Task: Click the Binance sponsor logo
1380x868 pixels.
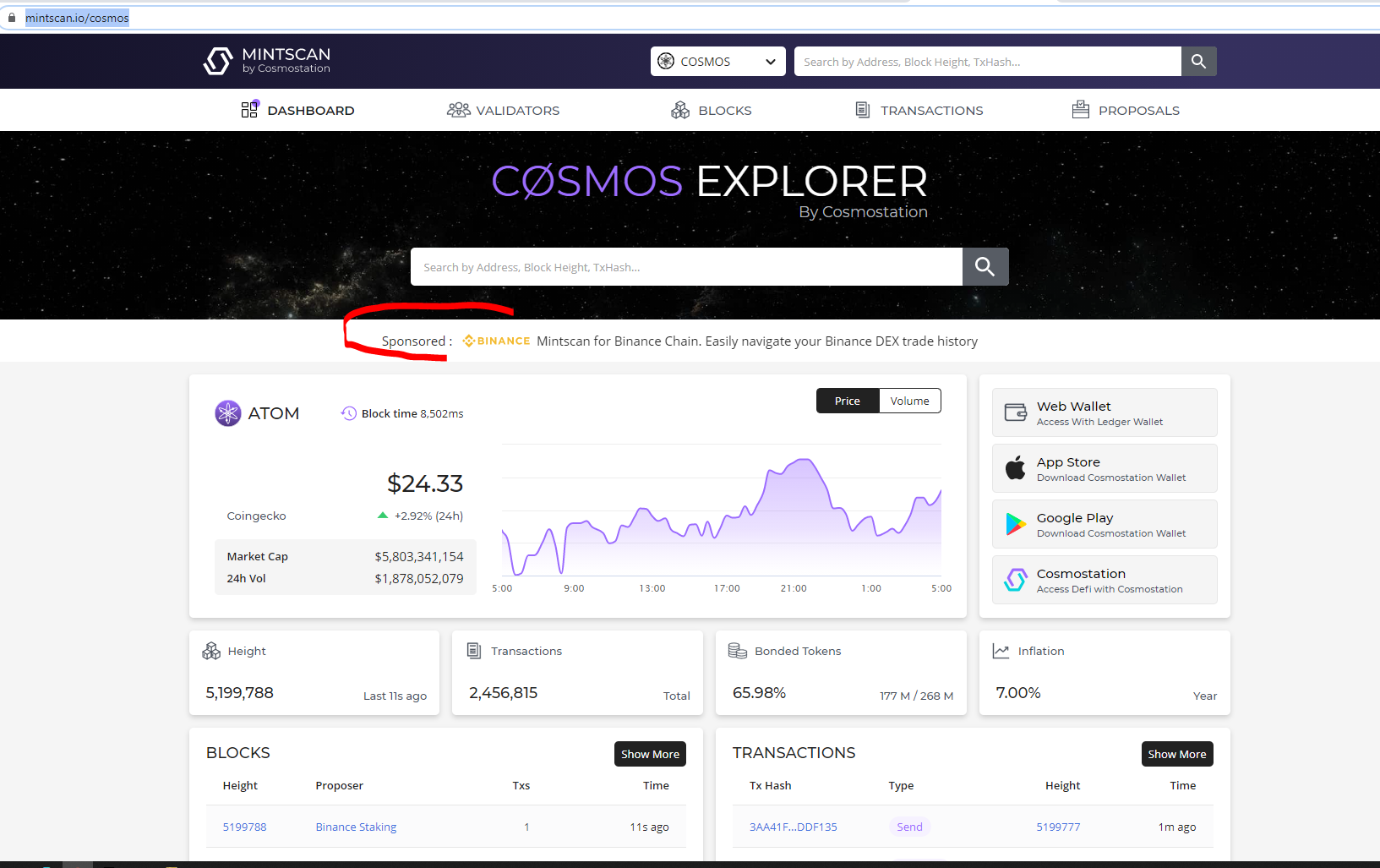Action: click(x=497, y=341)
